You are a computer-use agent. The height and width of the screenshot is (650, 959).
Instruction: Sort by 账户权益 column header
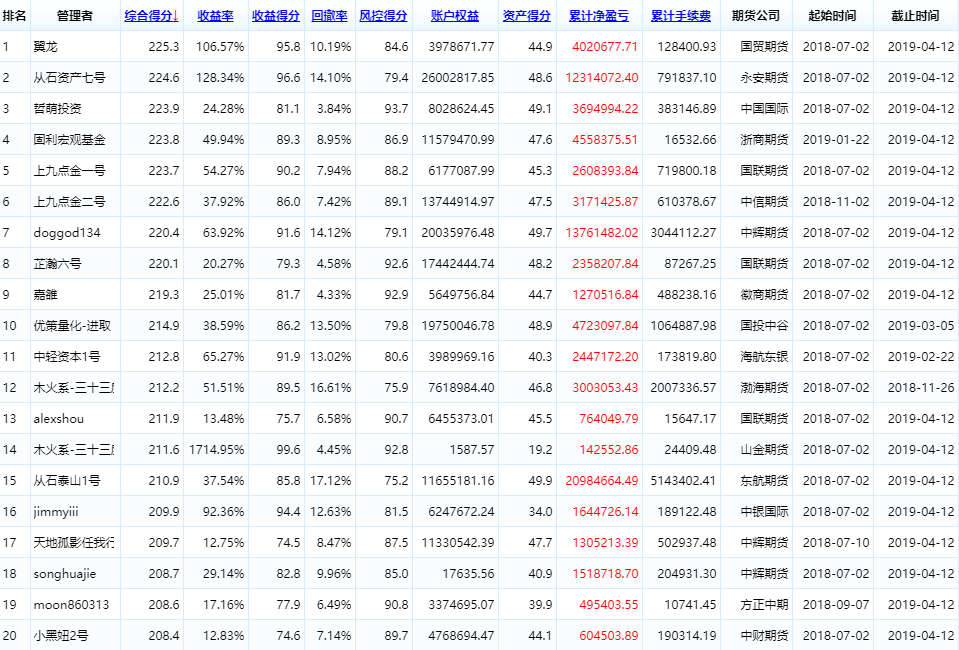click(455, 16)
